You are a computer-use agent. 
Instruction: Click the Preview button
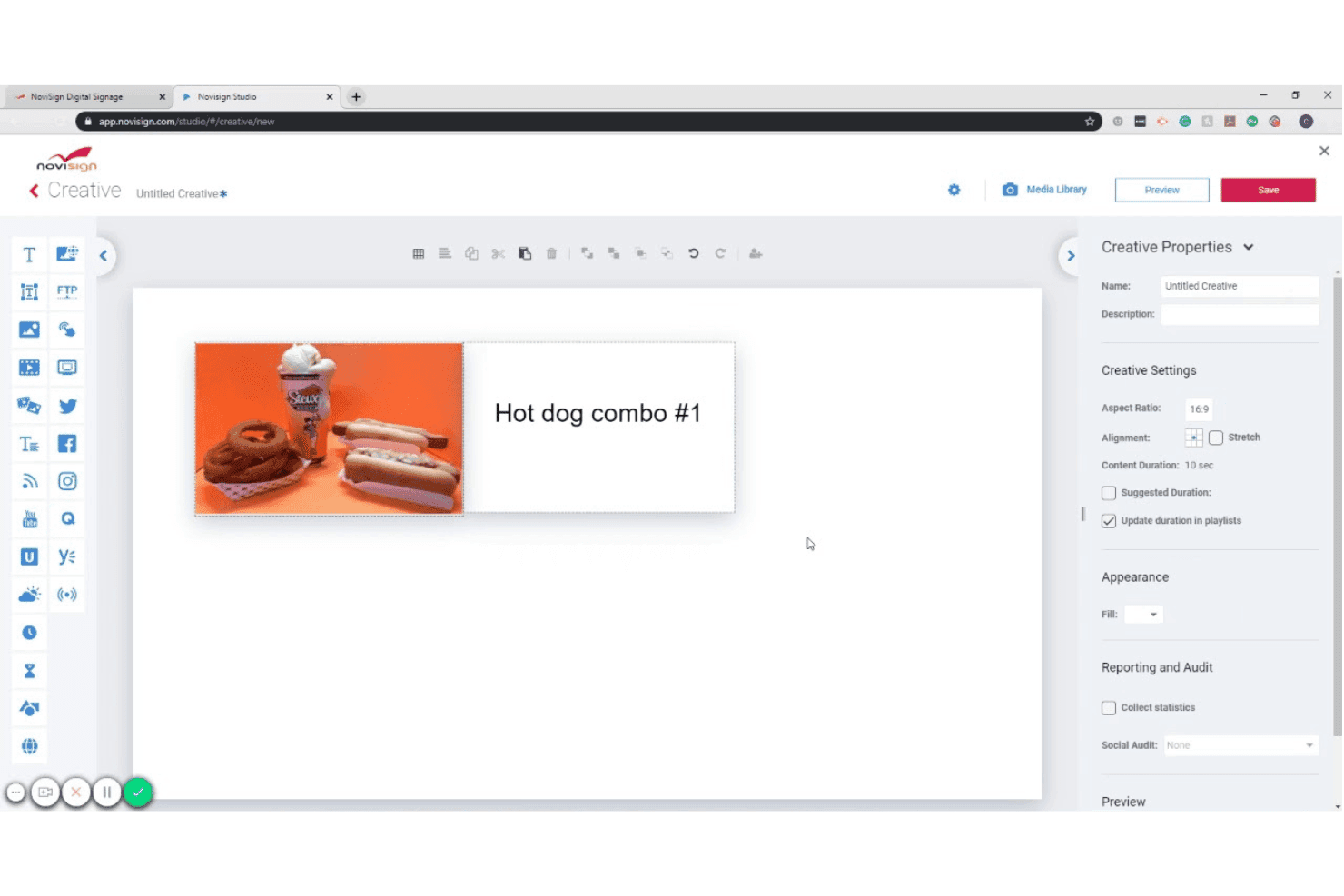(x=1162, y=190)
